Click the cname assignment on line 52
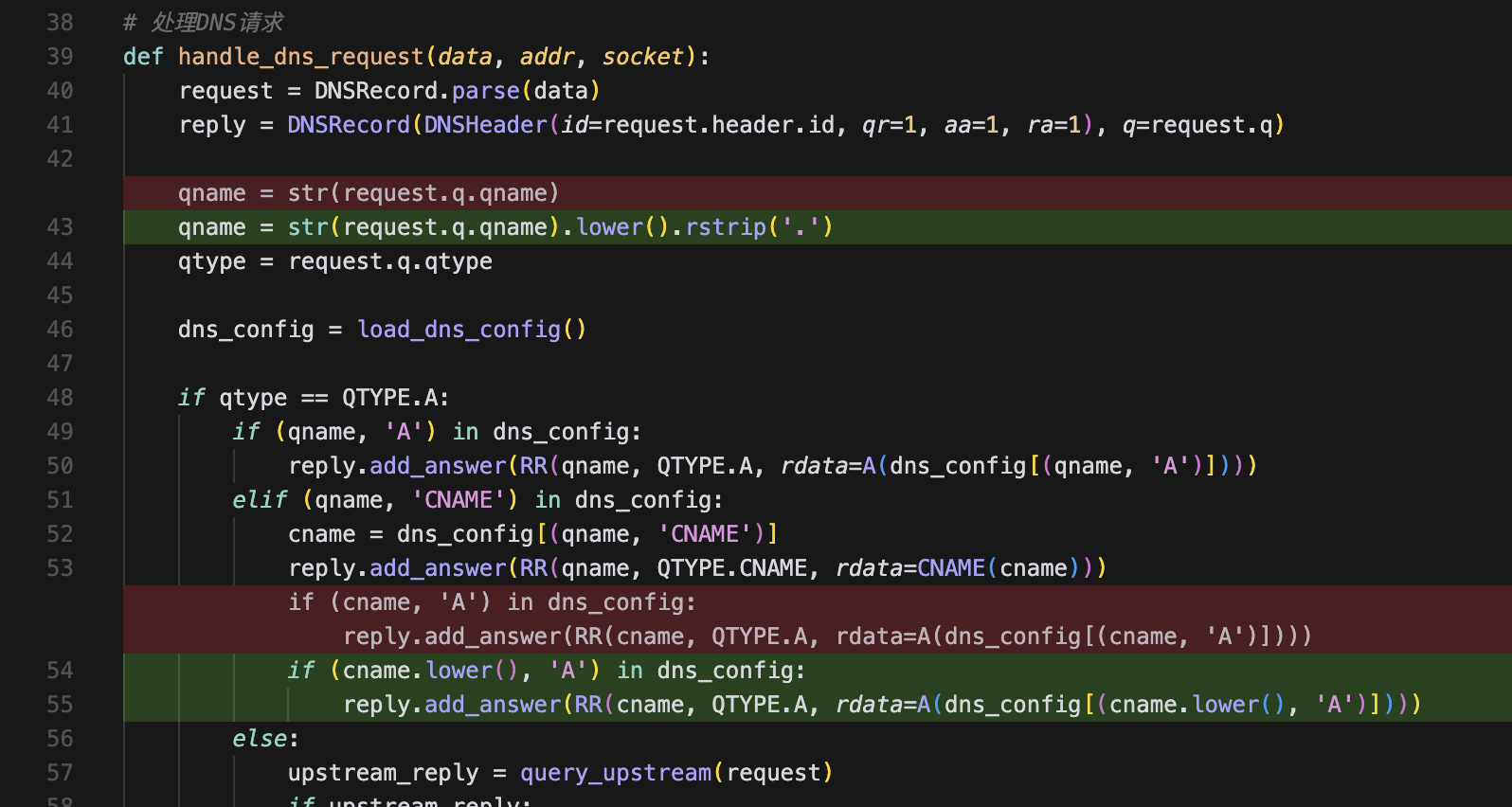 321,534
